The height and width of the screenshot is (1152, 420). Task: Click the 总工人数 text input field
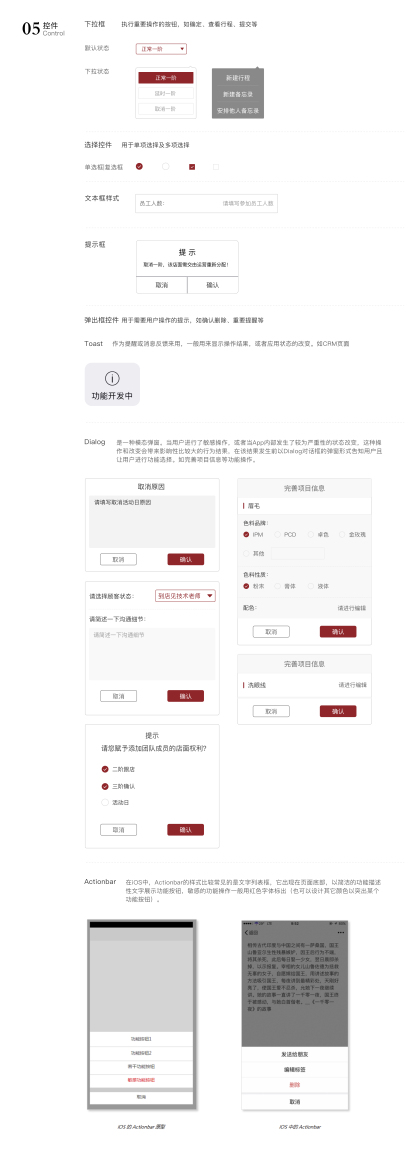(206, 203)
